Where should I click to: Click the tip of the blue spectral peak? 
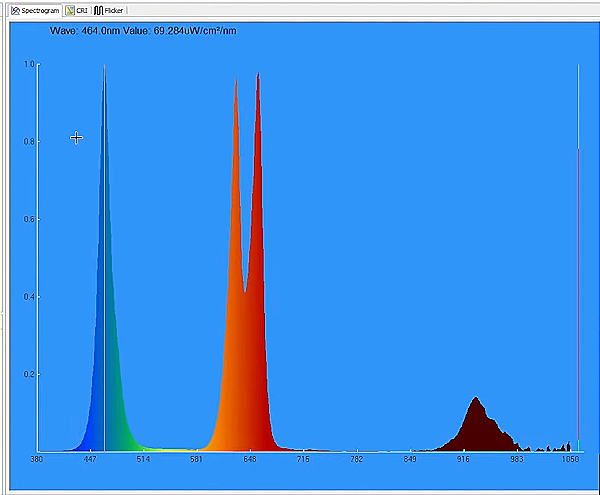point(104,72)
